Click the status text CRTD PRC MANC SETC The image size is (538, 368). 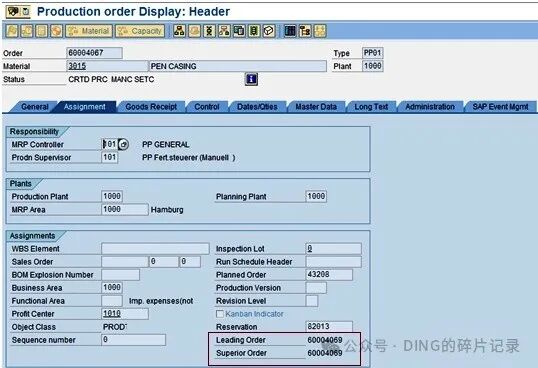click(x=111, y=79)
